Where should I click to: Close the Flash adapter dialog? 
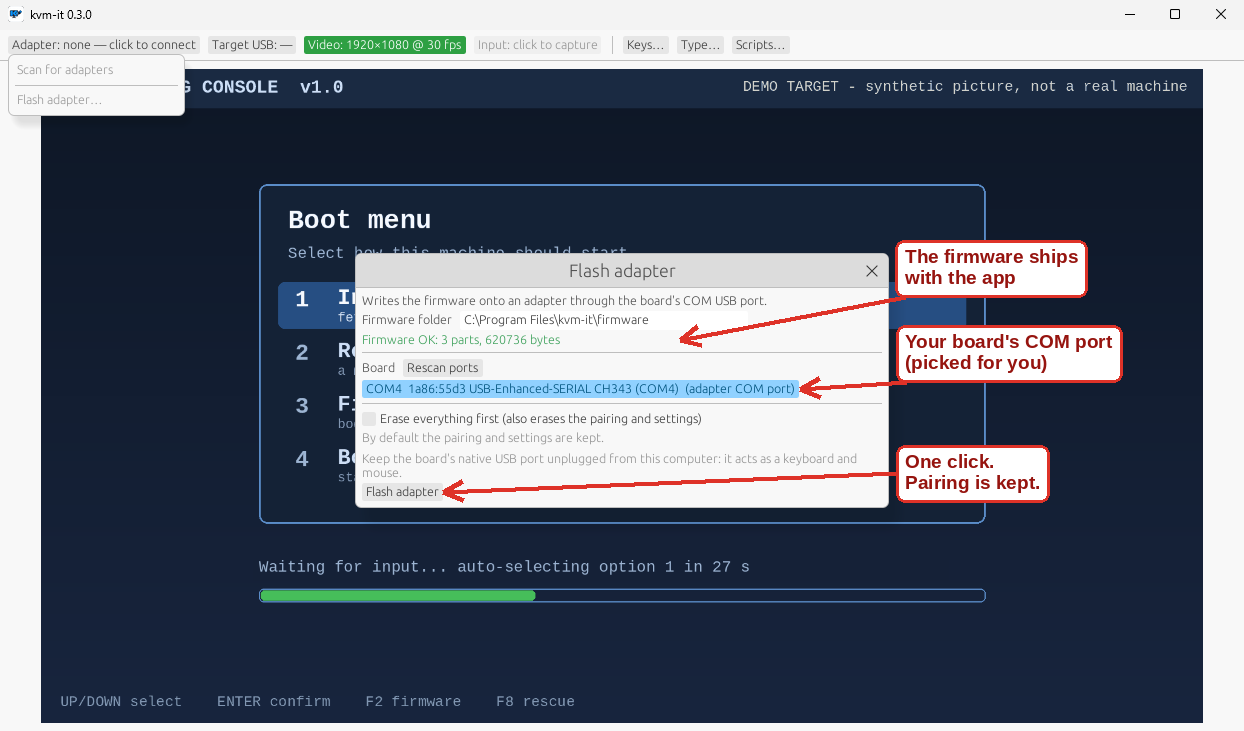coord(872,271)
